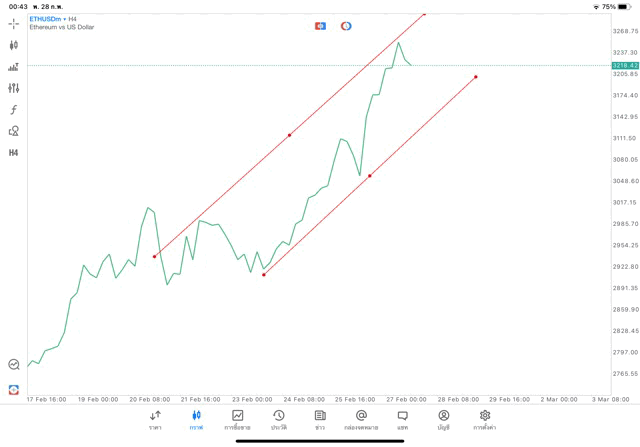
Task: Open the chart type candlestick icon
Action: (x=13, y=45)
